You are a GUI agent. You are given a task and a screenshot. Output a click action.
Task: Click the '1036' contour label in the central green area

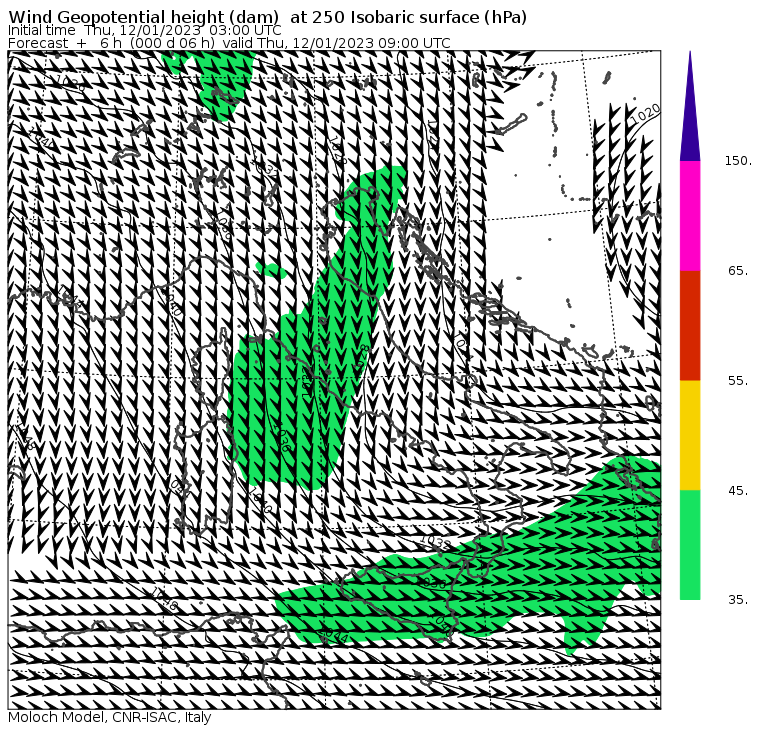(281, 436)
